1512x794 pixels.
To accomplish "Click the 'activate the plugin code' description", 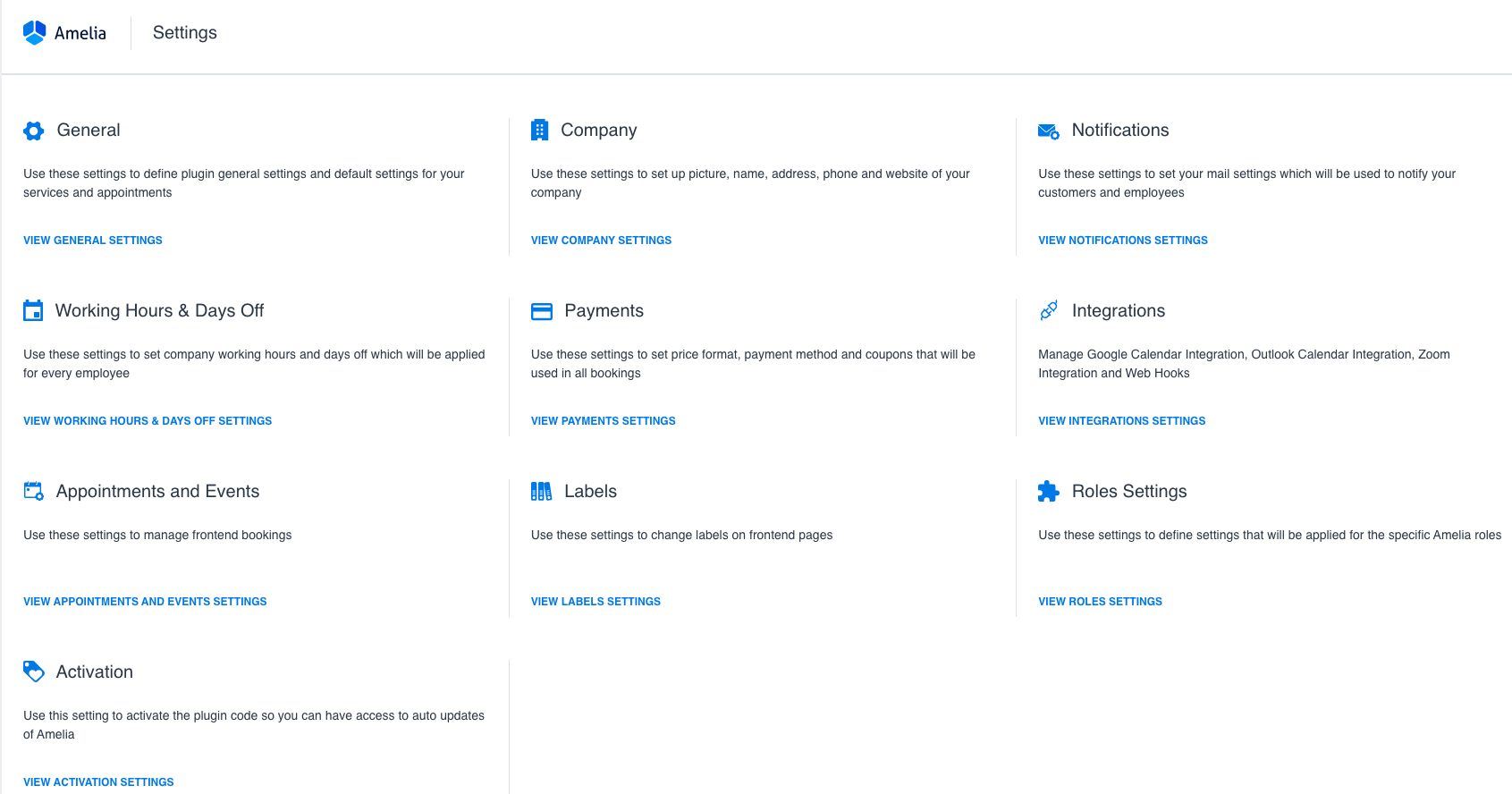I will coord(254,725).
